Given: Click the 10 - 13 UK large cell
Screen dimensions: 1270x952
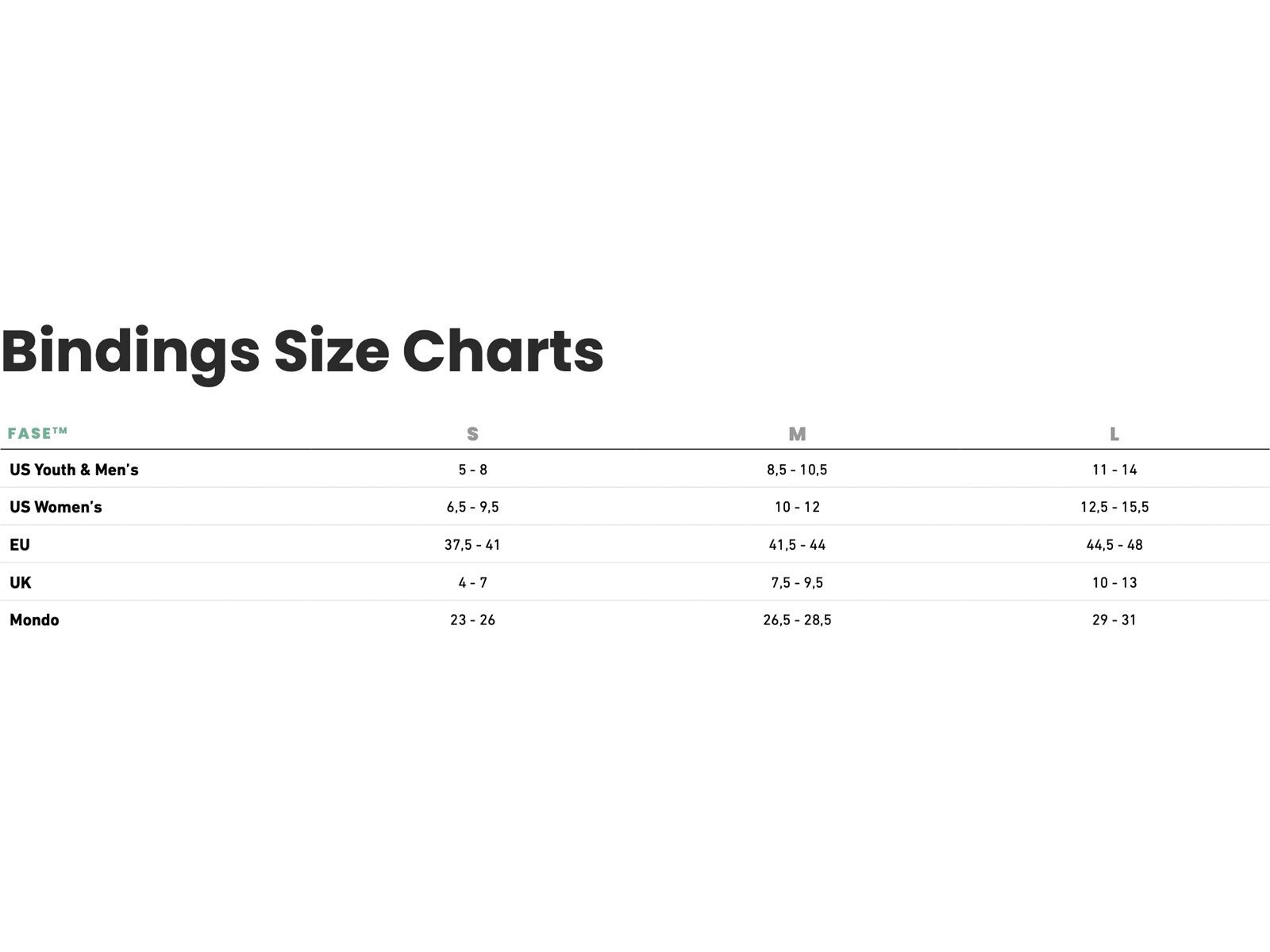Looking at the screenshot, I should pyautogui.click(x=1114, y=582).
